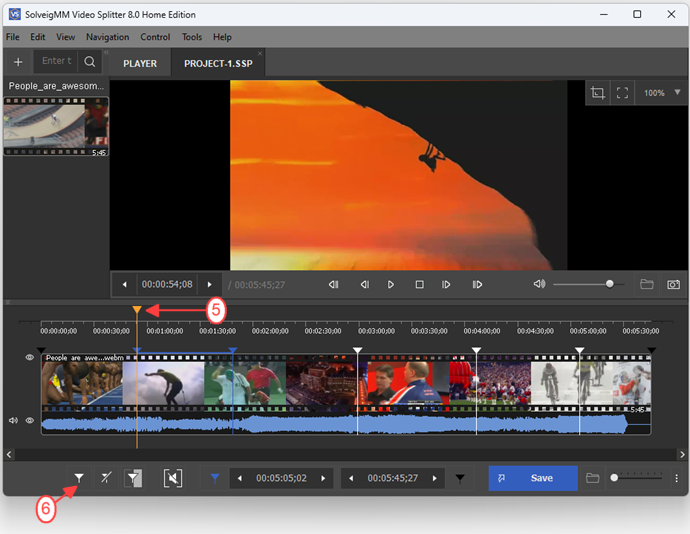Select the People_are_awesom media thumbnail
The image size is (690, 534).
pos(56,126)
